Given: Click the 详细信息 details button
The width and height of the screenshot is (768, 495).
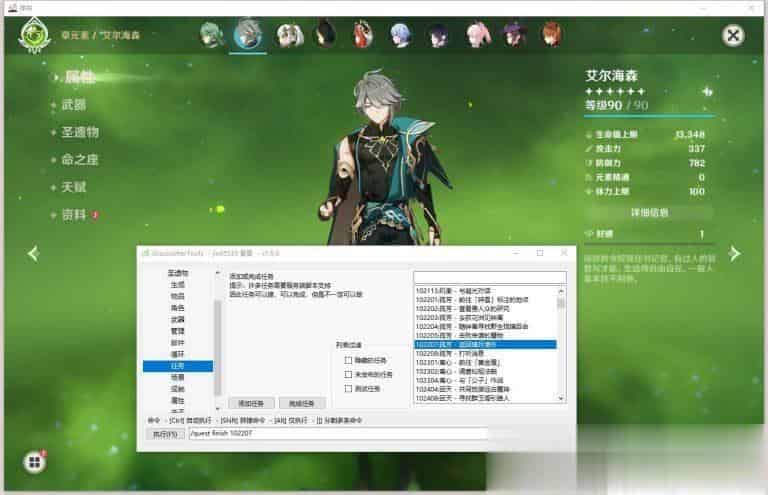Looking at the screenshot, I should [649, 212].
